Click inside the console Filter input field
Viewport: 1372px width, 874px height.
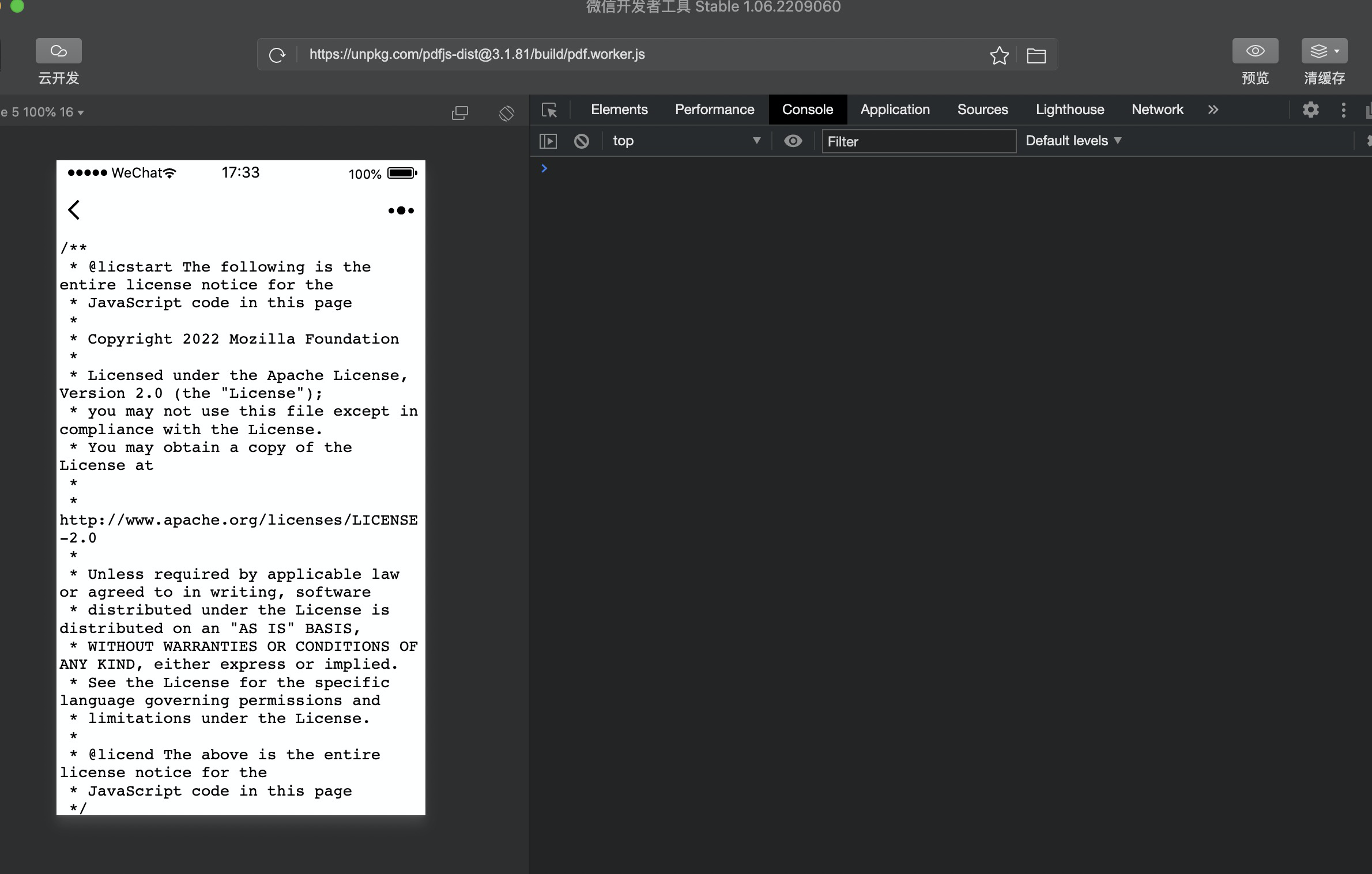[918, 141]
